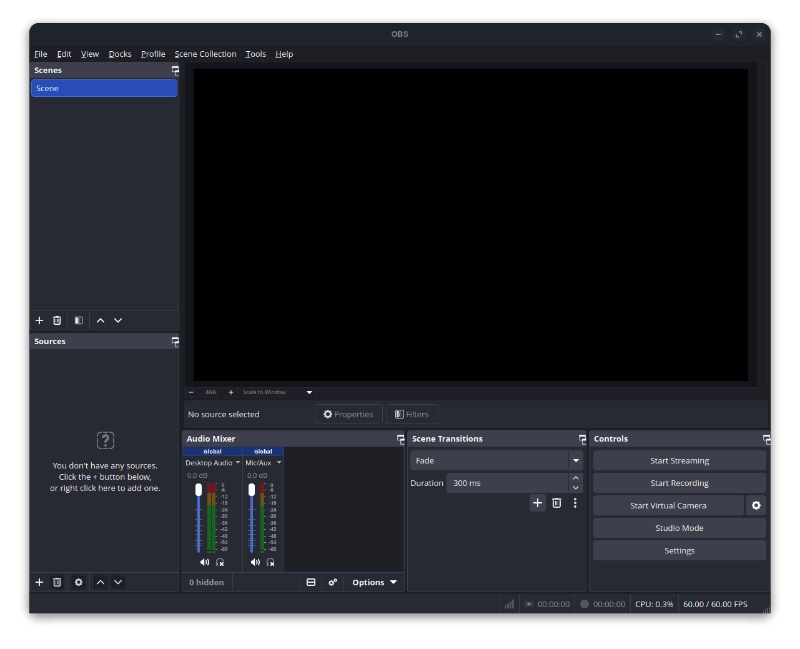
Task: Open Mic/Aux dropdown arrow
Action: (x=279, y=462)
